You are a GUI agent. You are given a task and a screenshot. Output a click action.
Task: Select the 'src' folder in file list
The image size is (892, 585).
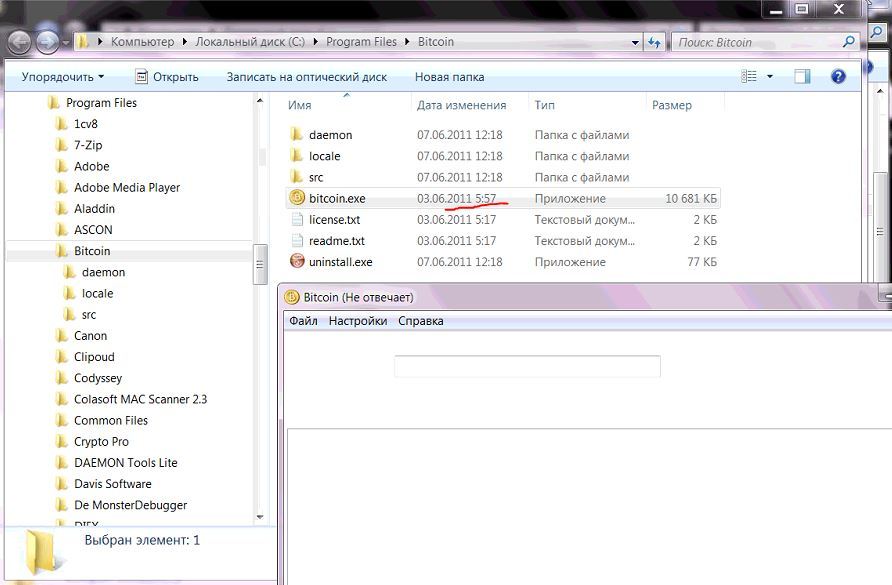[316, 177]
